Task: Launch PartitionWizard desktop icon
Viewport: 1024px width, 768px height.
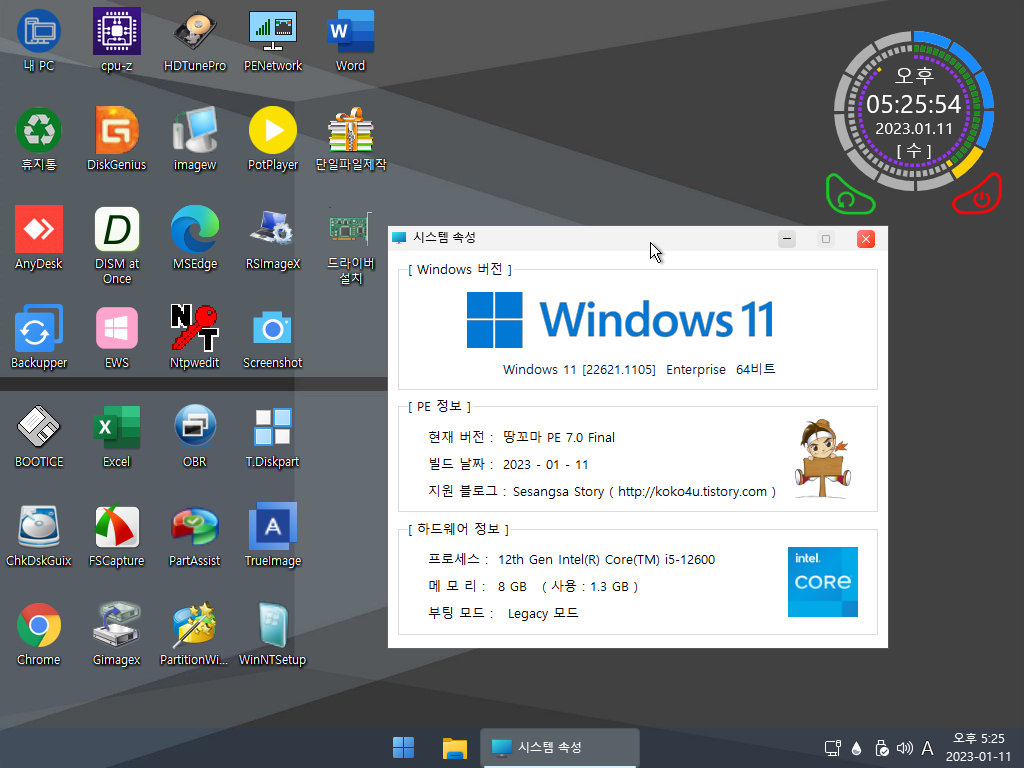Action: 195,634
